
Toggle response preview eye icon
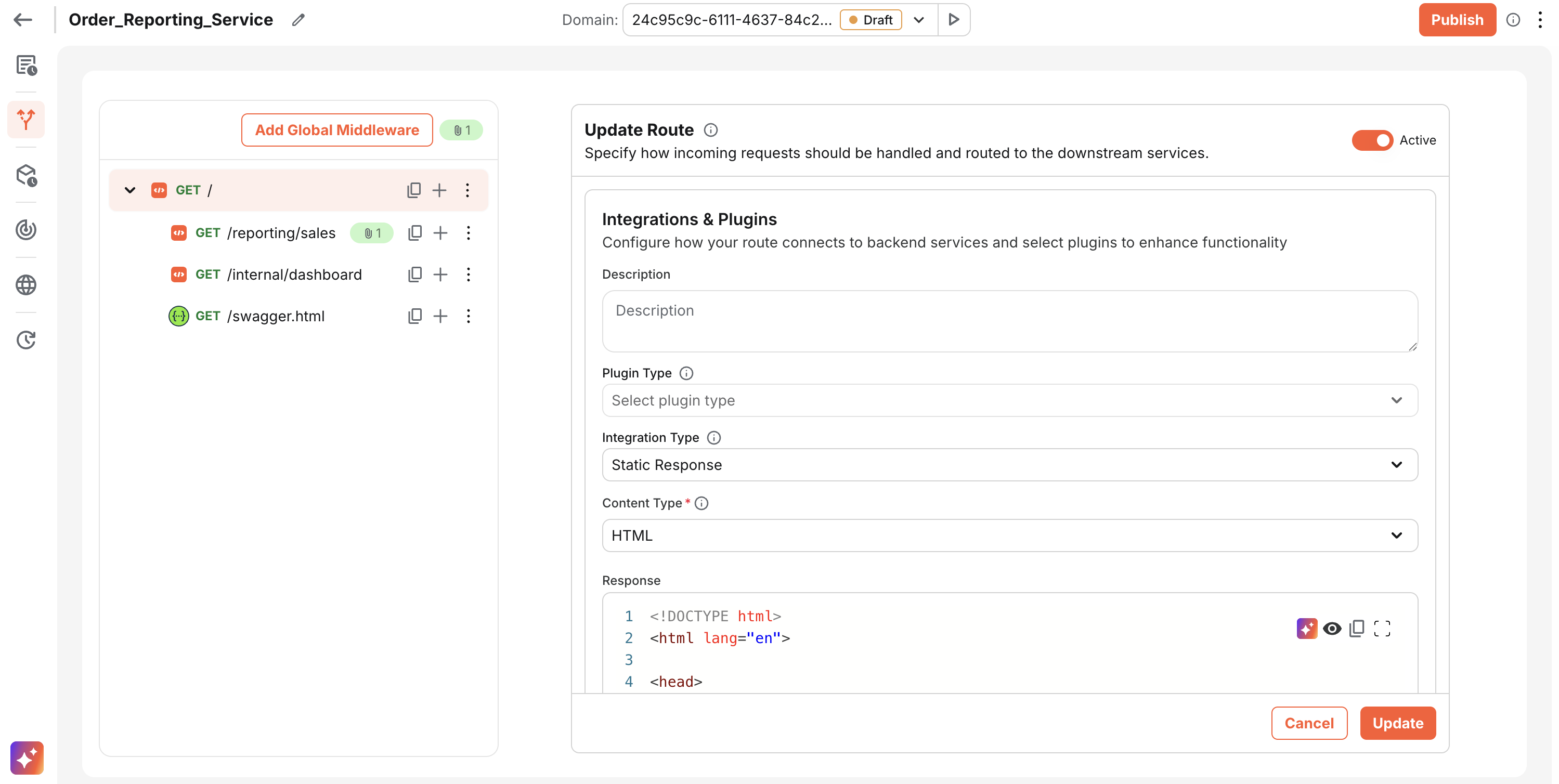(x=1331, y=629)
